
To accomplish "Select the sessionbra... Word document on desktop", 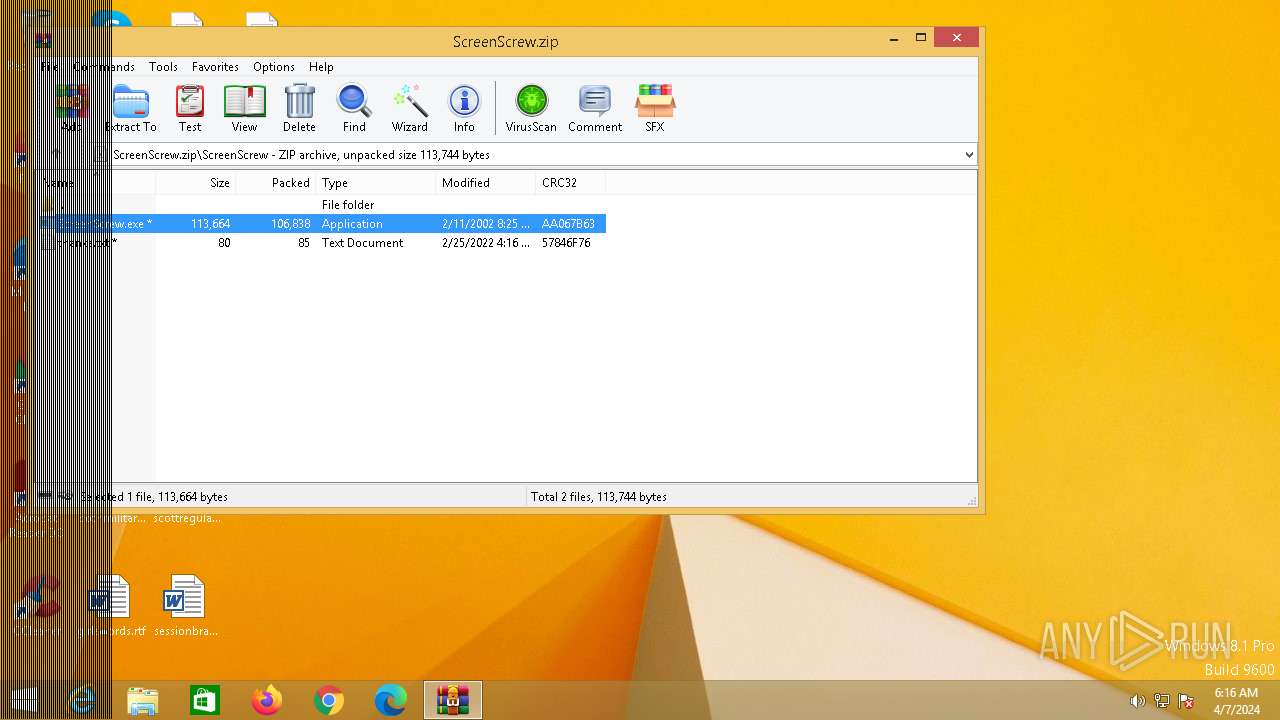I will pyautogui.click(x=185, y=606).
